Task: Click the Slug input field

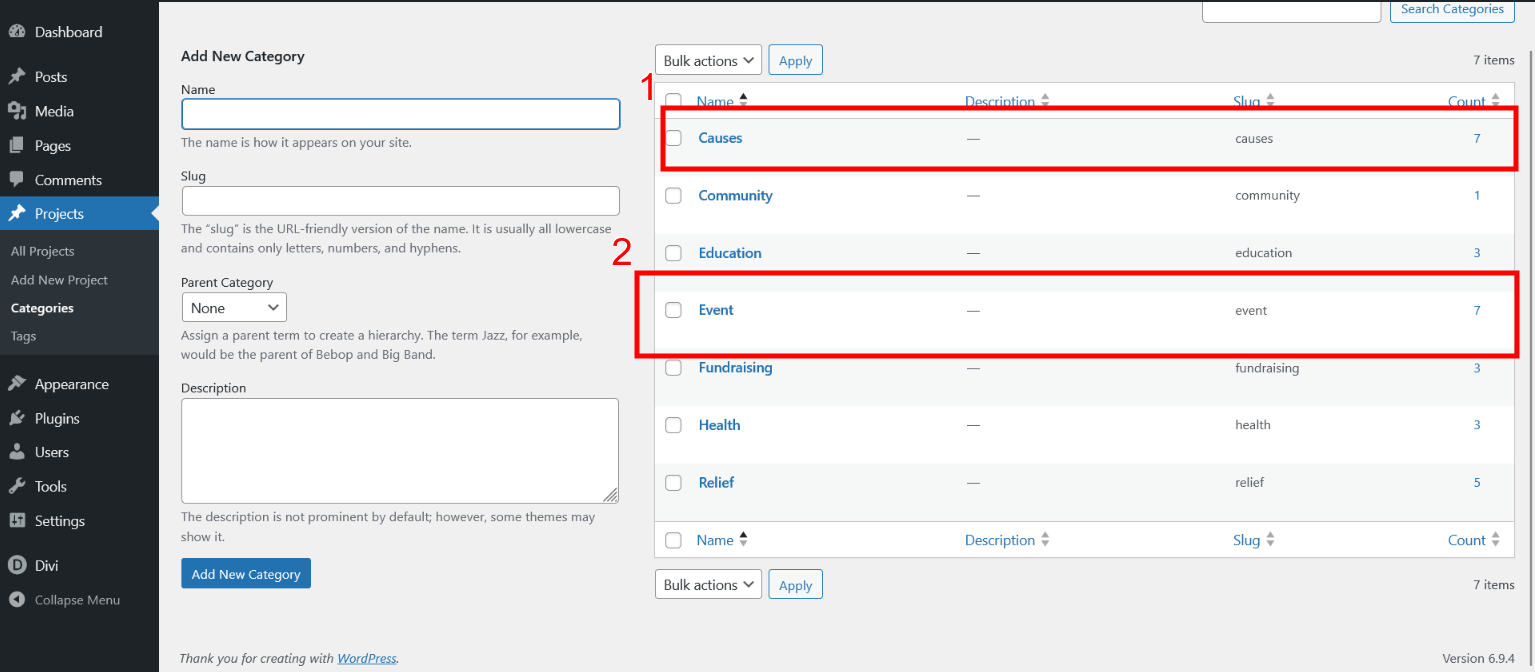Action: 401,200
